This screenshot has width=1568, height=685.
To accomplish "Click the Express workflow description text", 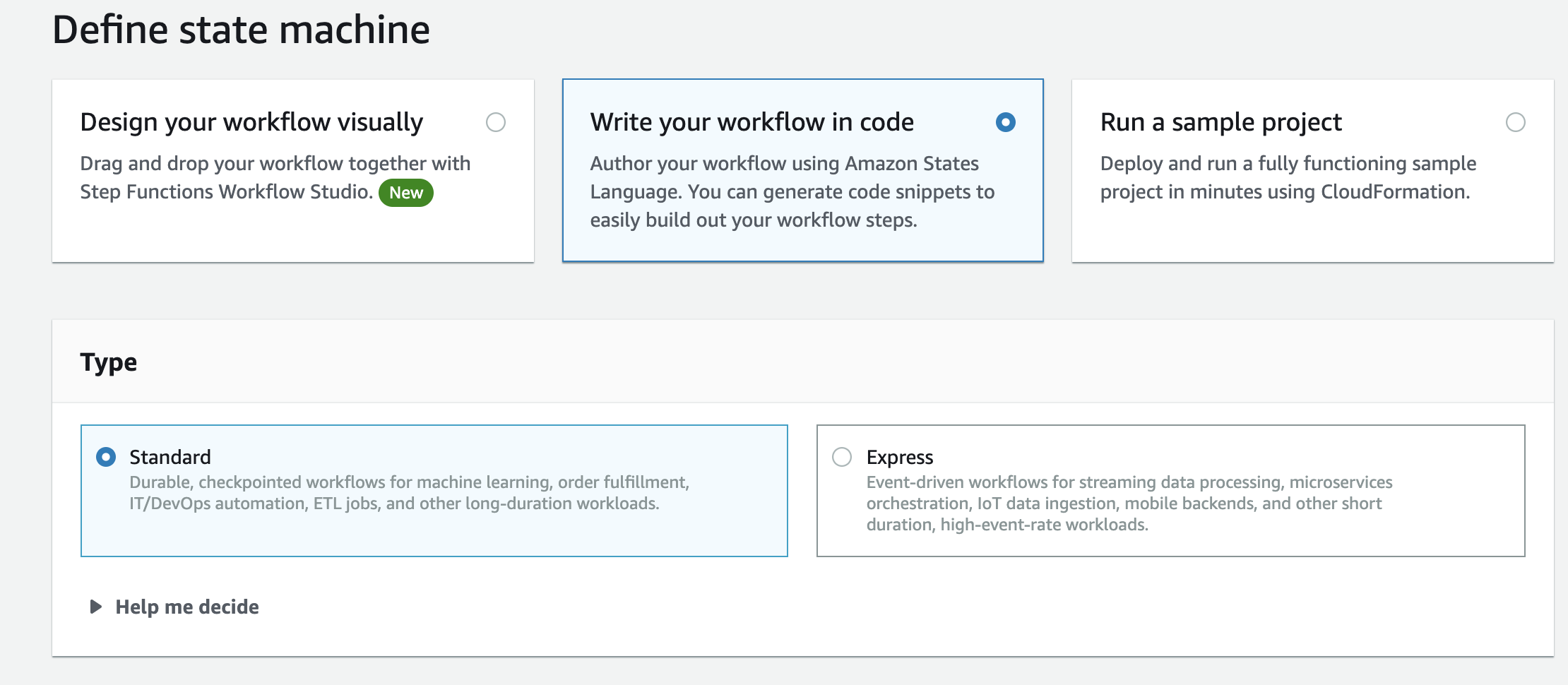I will [x=1129, y=503].
